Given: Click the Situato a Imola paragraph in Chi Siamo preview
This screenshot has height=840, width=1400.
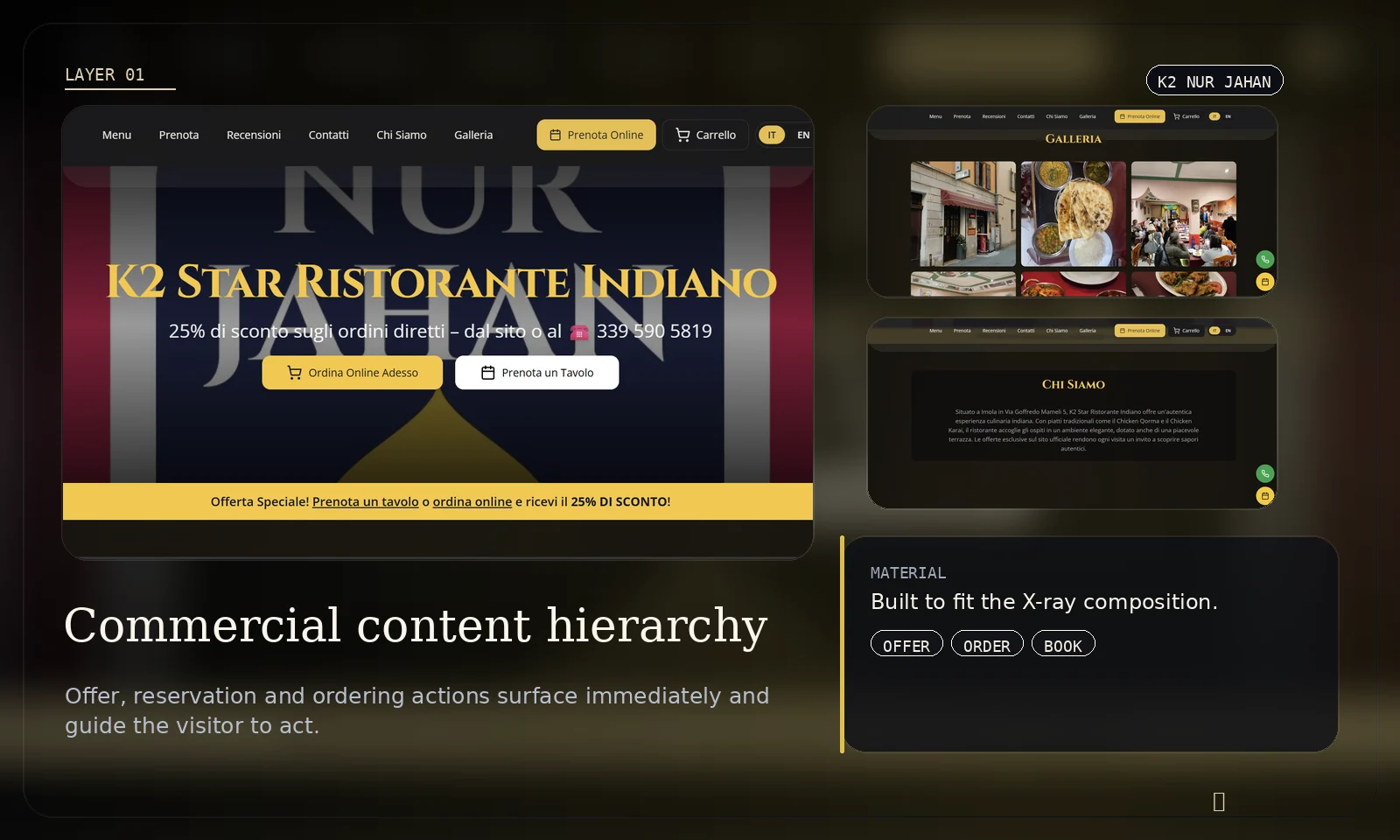Looking at the screenshot, I should 1074,430.
